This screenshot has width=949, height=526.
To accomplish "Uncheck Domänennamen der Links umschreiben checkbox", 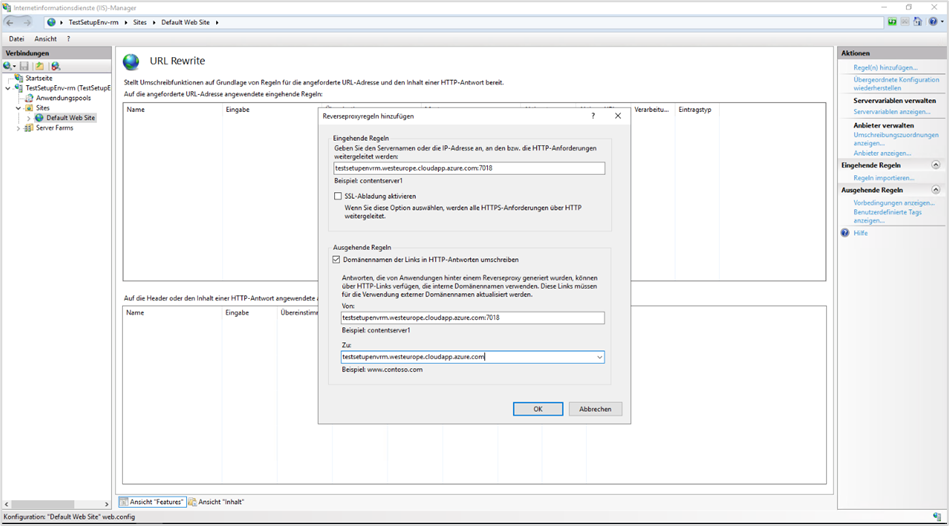I will coord(338,259).
